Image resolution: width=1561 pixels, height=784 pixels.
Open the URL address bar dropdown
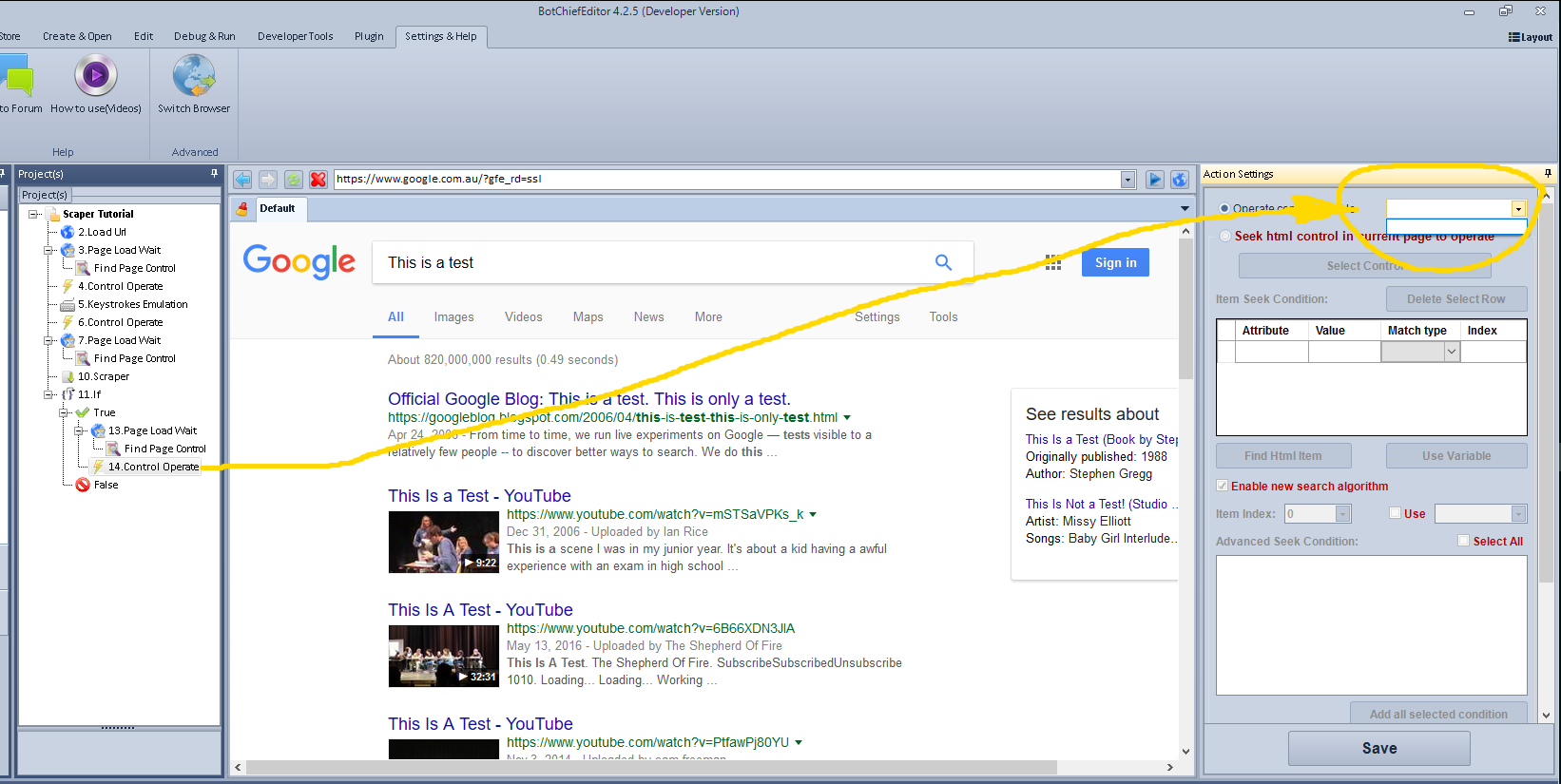coord(1127,180)
